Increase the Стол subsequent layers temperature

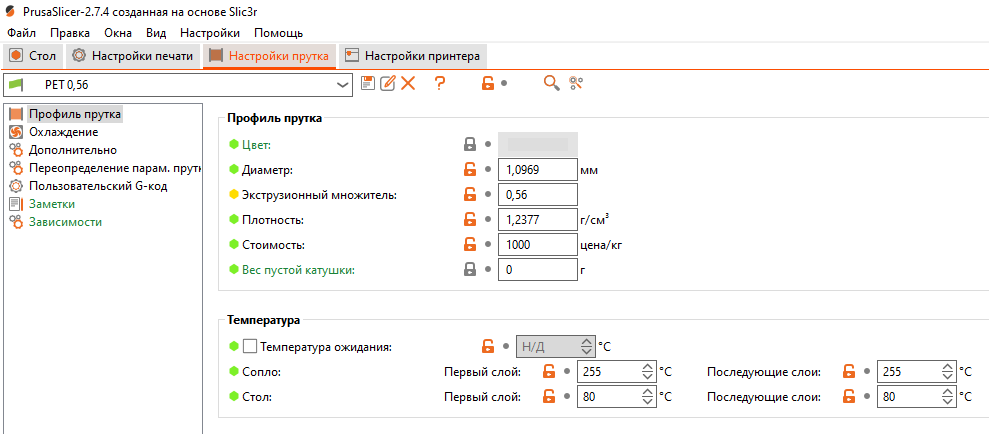[x=946, y=392]
